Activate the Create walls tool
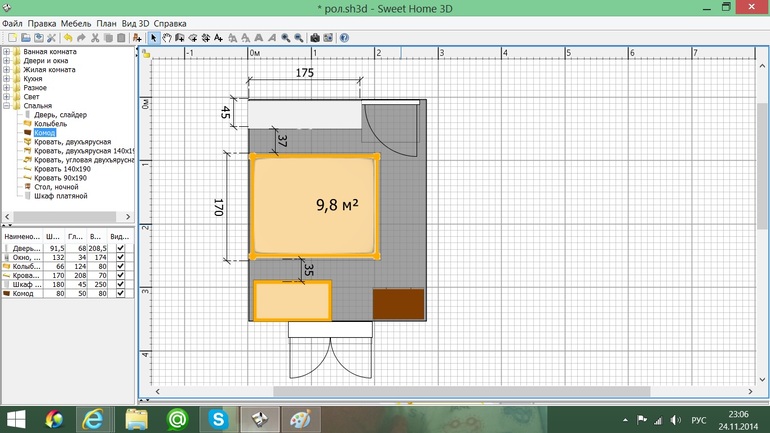The image size is (770, 433). [180, 38]
